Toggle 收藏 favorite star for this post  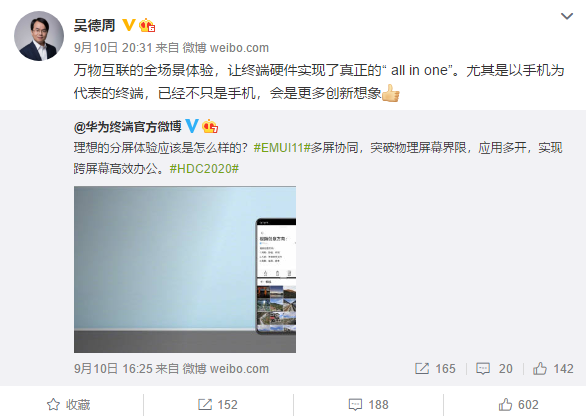[x=68, y=405]
